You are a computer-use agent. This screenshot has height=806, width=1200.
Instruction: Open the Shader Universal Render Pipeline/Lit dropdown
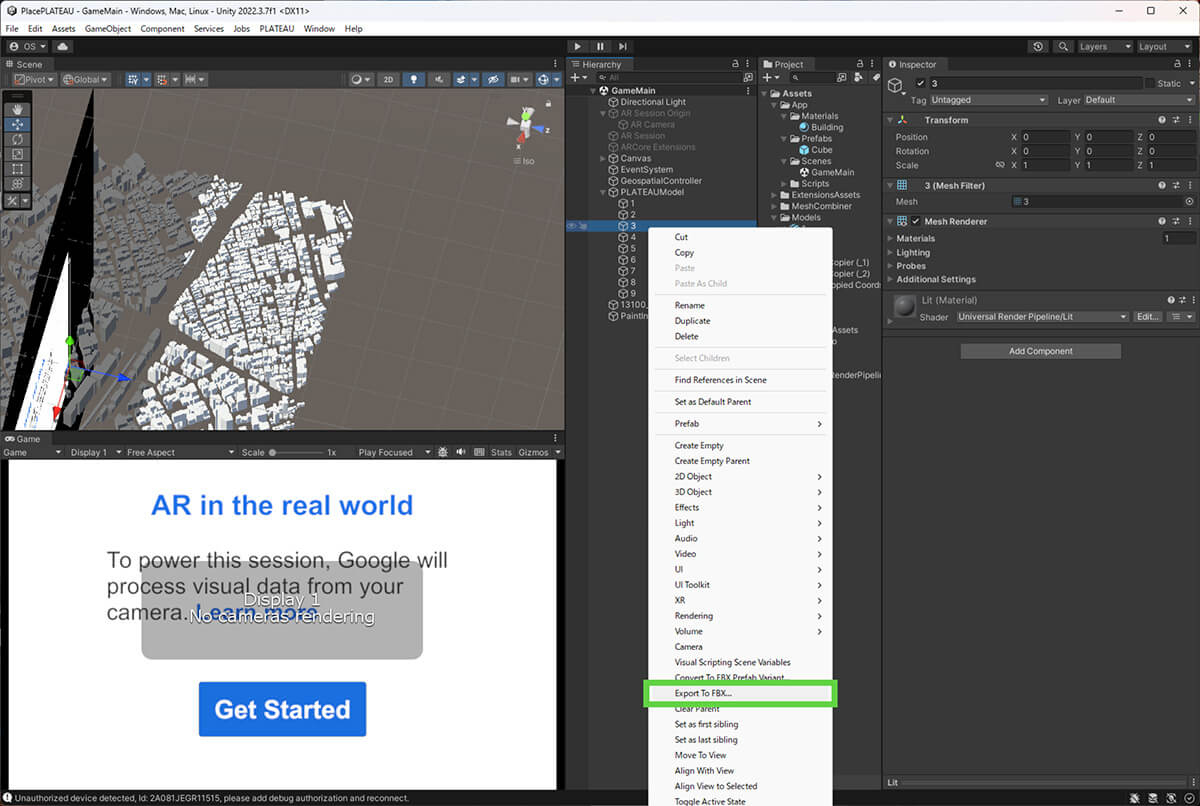pyautogui.click(x=1041, y=317)
